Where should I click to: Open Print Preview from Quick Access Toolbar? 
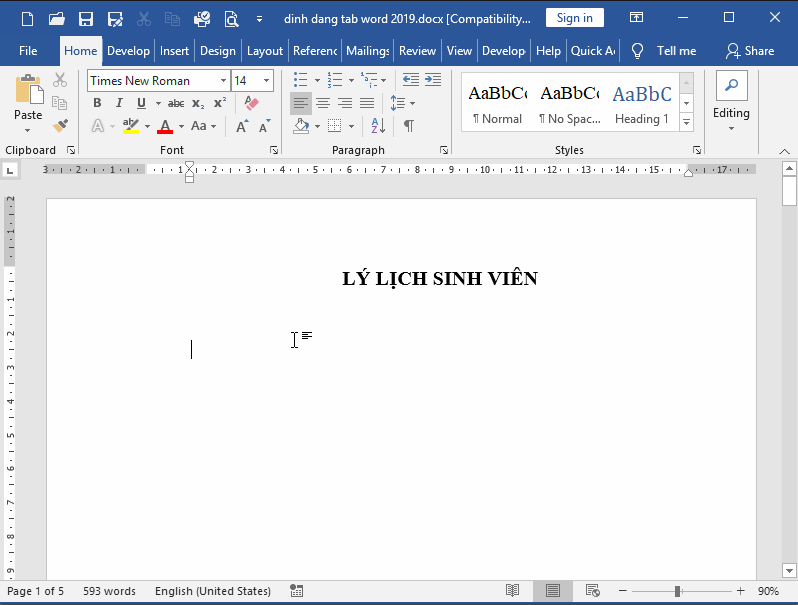click(231, 18)
